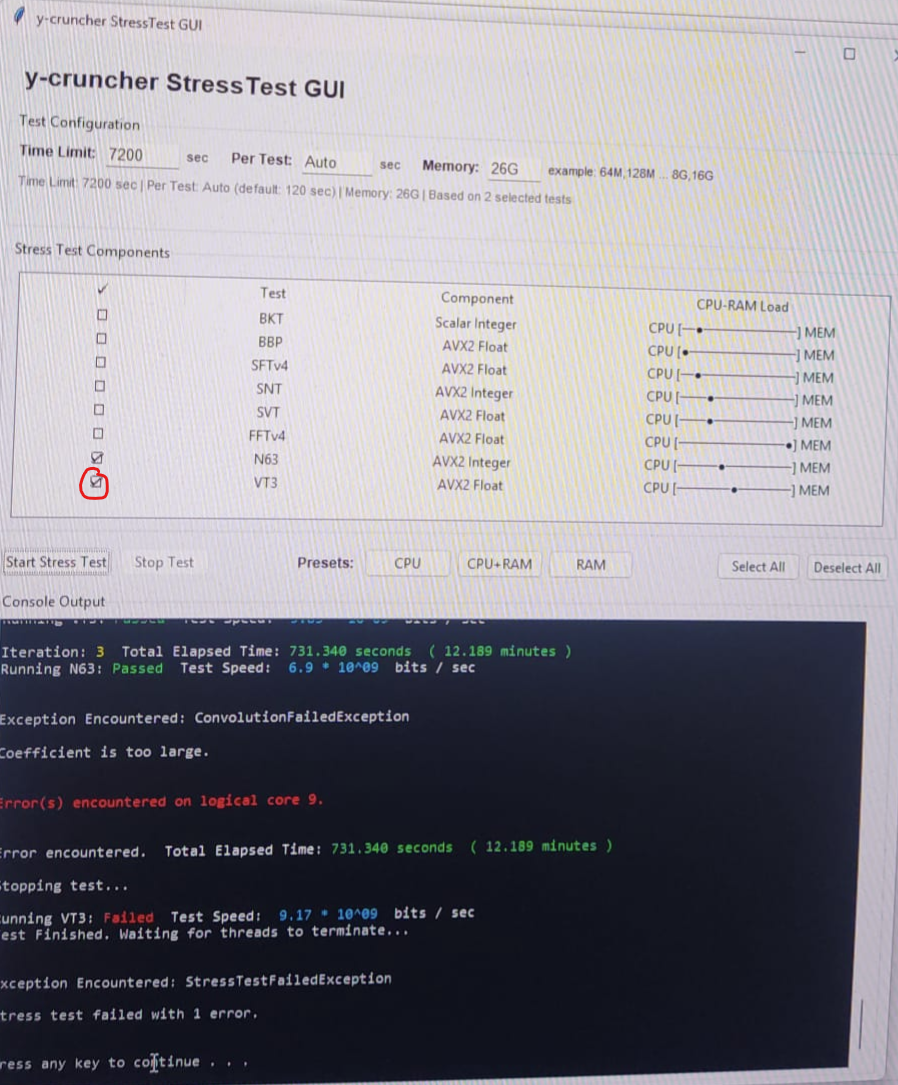
Task: Click the logical core 9 error line
Action: [x=161, y=801]
